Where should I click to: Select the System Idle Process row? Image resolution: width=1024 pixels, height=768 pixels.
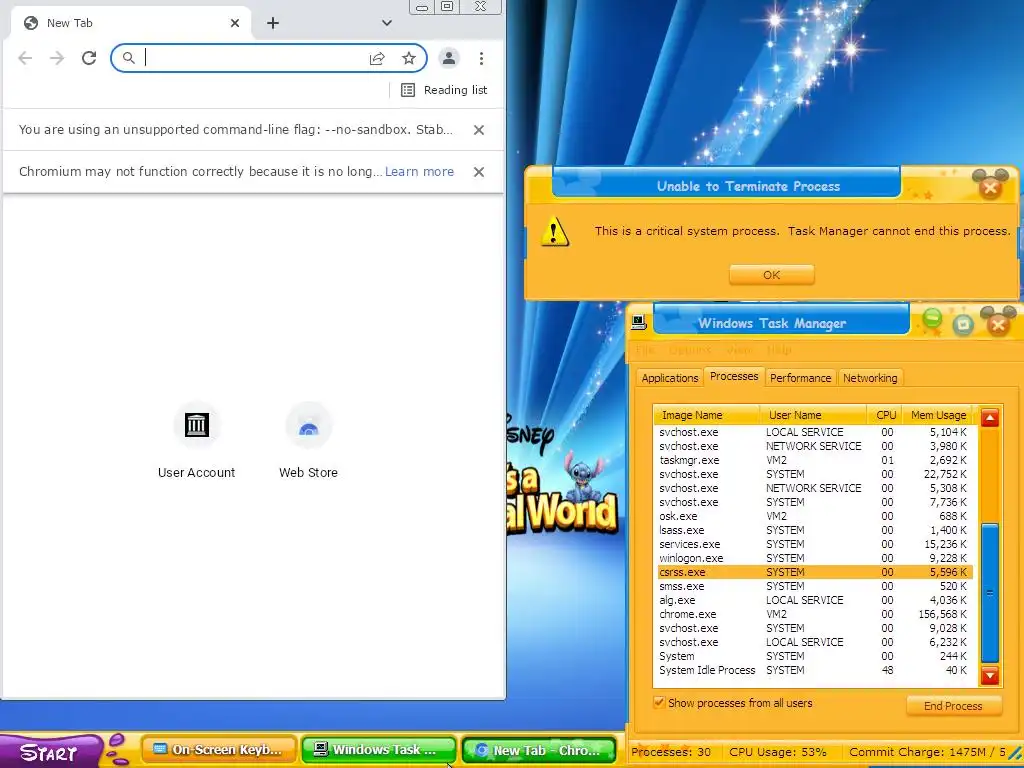(x=813, y=671)
